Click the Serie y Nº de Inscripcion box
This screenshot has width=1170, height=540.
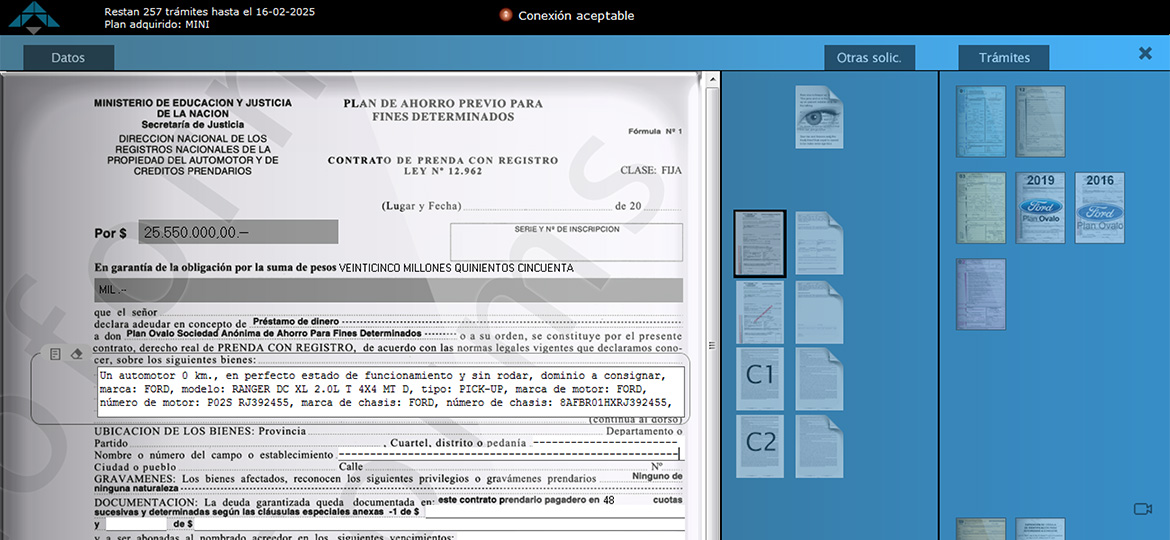pyautogui.click(x=566, y=243)
